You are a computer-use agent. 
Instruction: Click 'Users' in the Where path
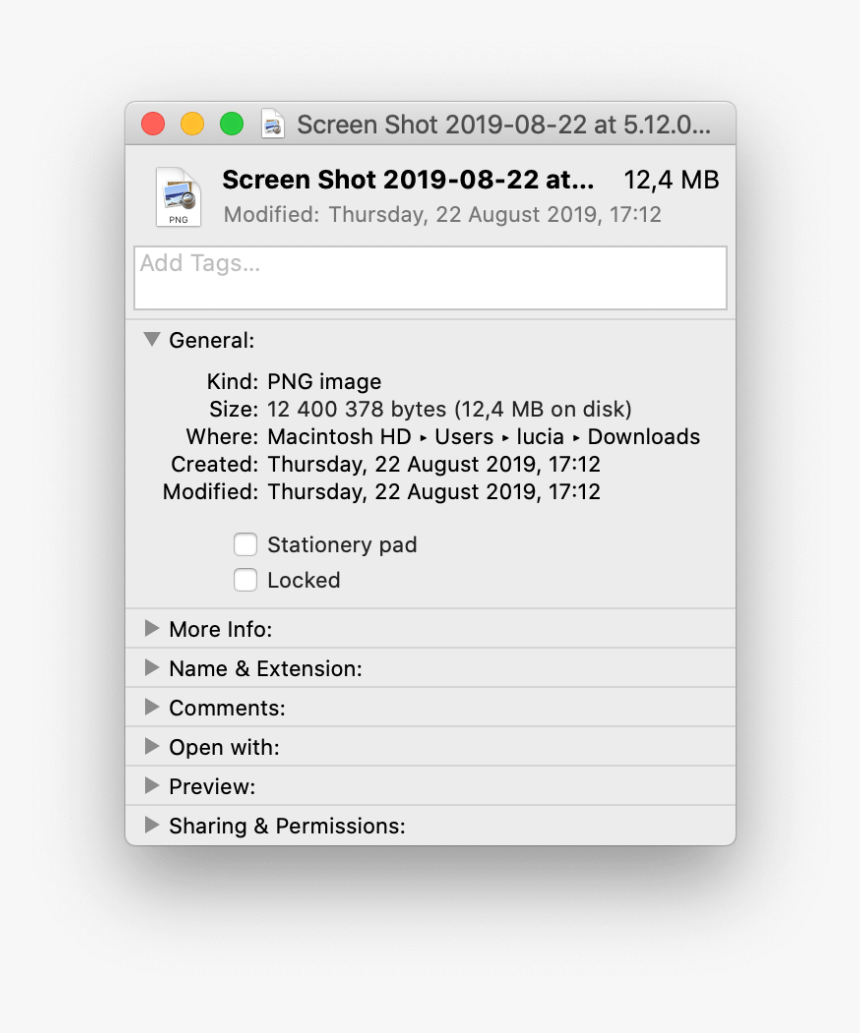click(x=464, y=437)
